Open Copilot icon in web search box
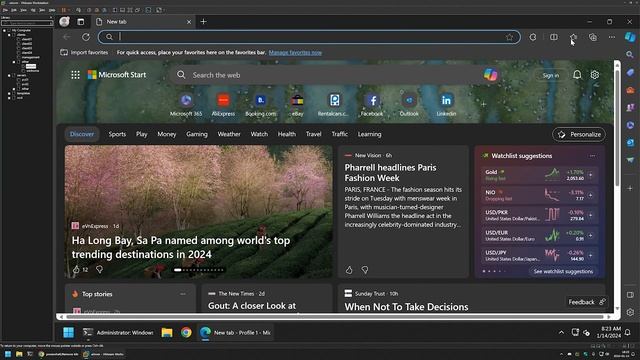640x360 pixels. pyautogui.click(x=490, y=75)
